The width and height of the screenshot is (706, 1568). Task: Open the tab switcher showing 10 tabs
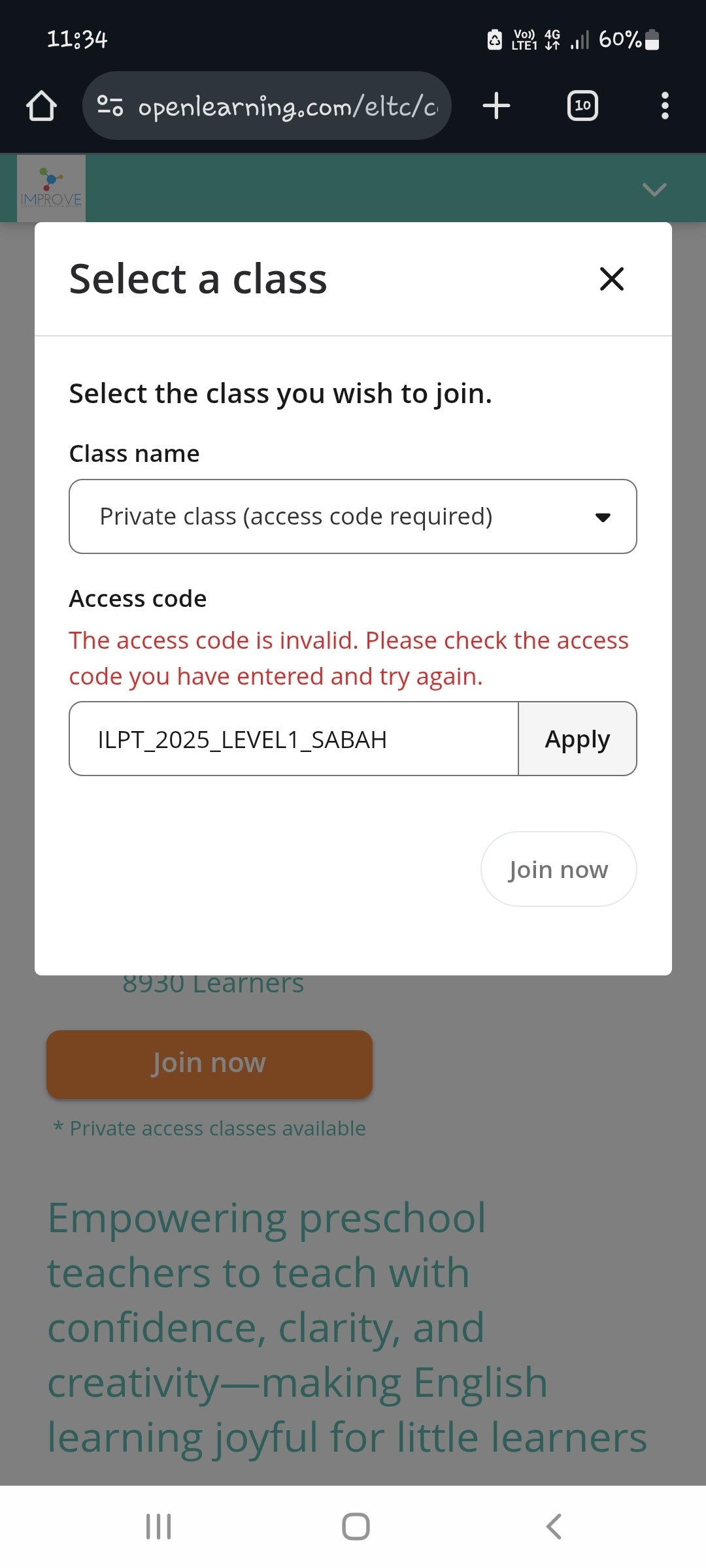(x=582, y=106)
